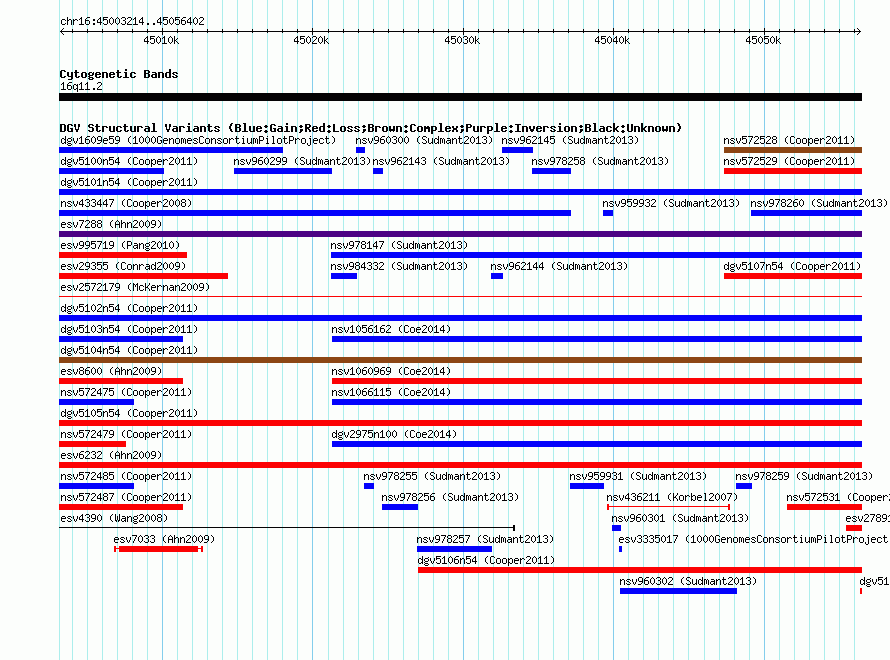
Task: Click the 45030k ruler tick label
Action: pyautogui.click(x=462, y=40)
